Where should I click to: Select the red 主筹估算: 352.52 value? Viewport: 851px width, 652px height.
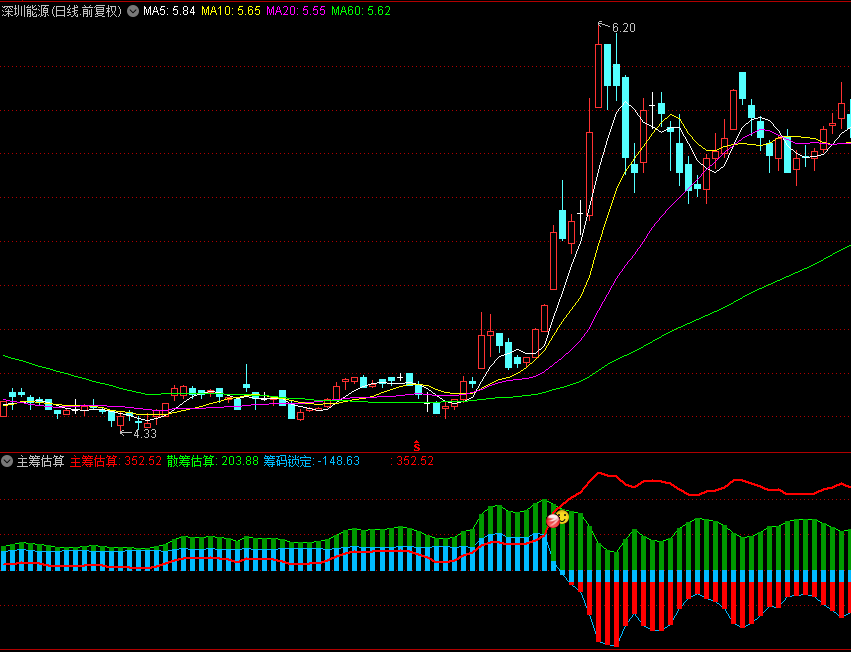[x=116, y=461]
